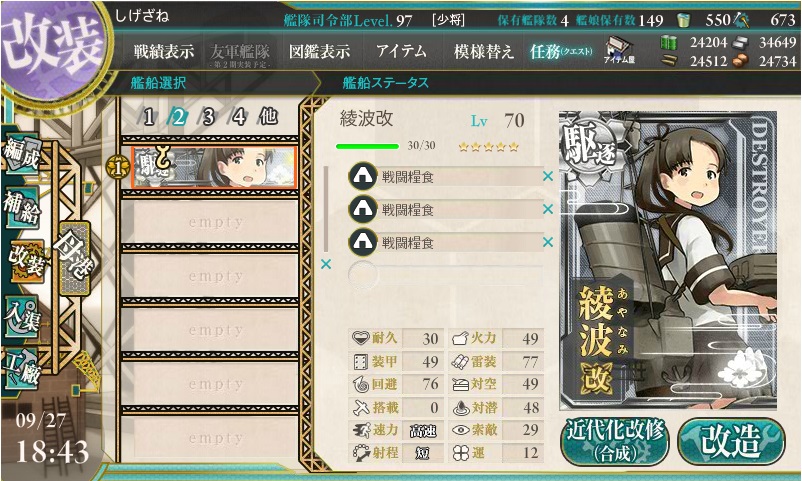Click the 近代化改修 modernization button
Image resolution: width=802 pixels, height=481 pixels.
pyautogui.click(x=615, y=442)
